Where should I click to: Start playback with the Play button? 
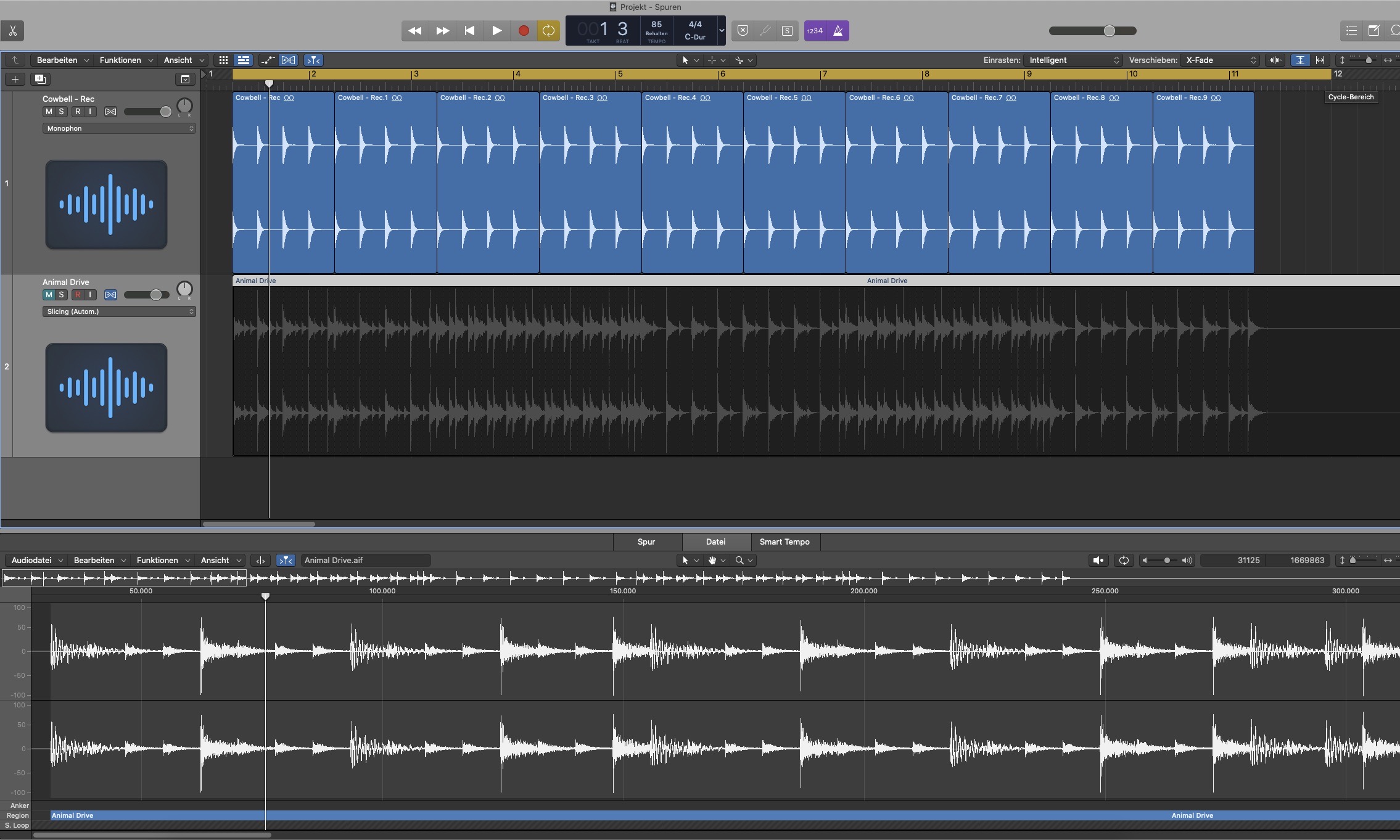496,31
